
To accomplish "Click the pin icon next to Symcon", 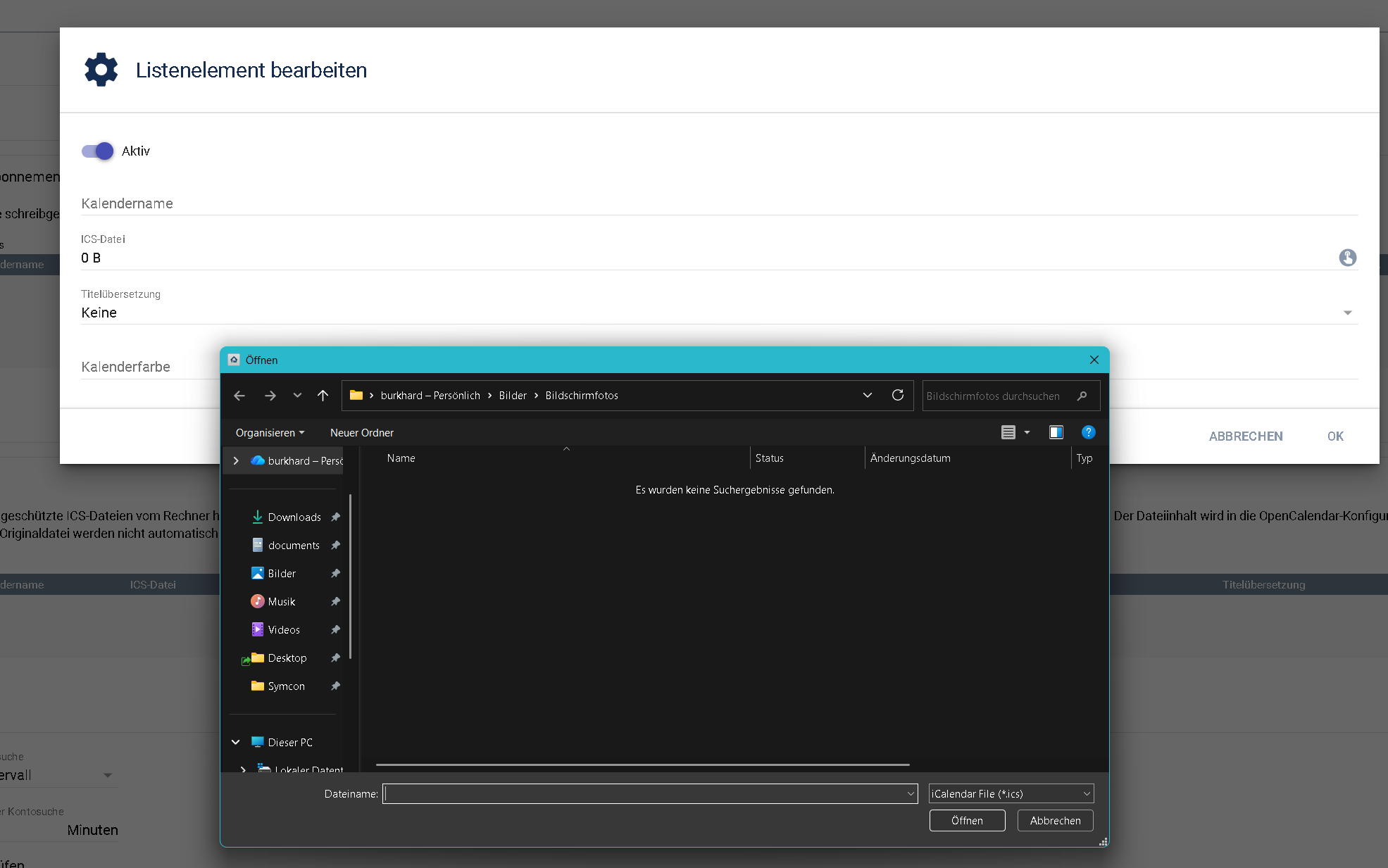I will pyautogui.click(x=335, y=686).
